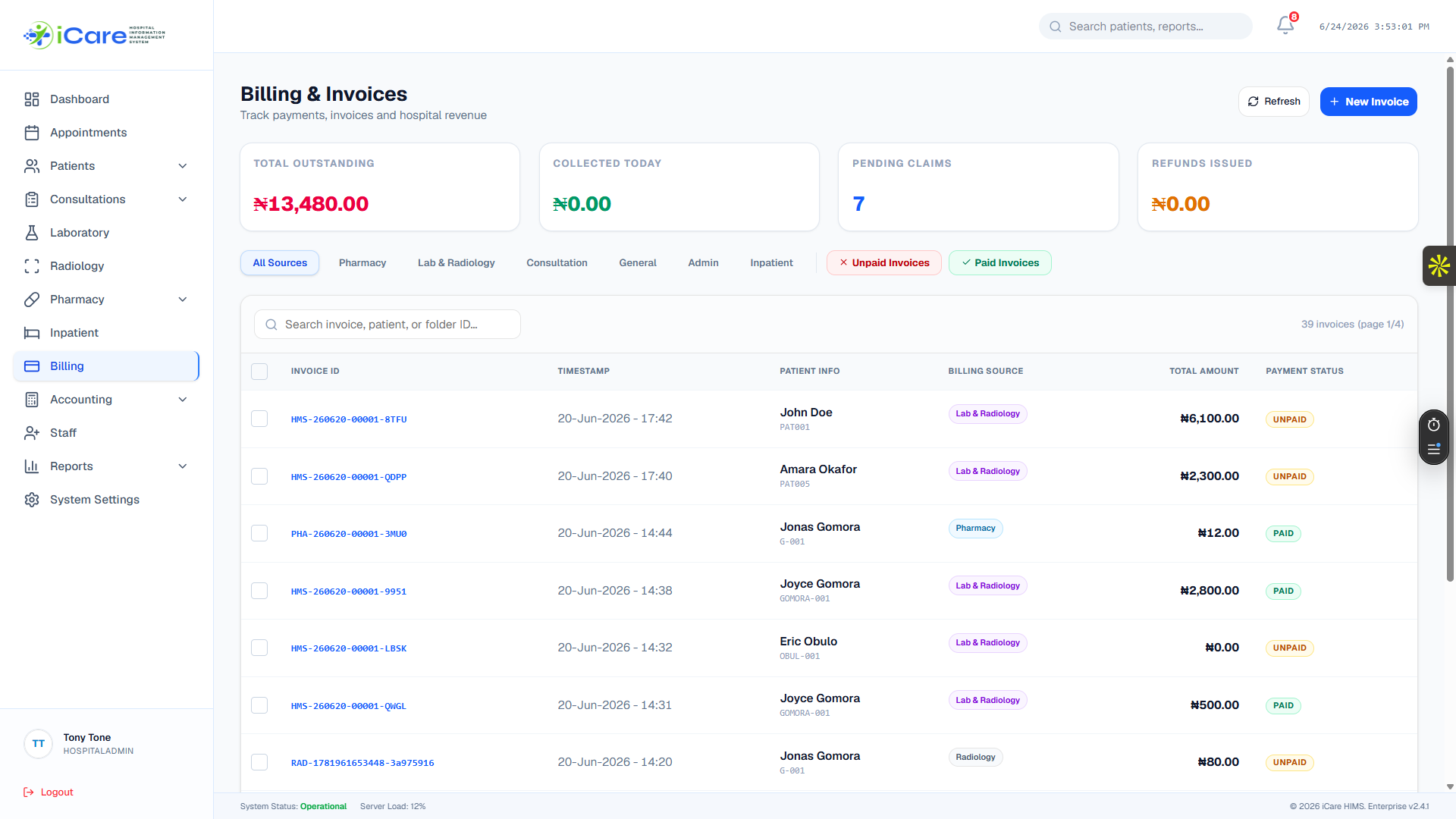Image resolution: width=1456 pixels, height=819 pixels.
Task: Open Laboratory via its flask icon
Action: [32, 233]
